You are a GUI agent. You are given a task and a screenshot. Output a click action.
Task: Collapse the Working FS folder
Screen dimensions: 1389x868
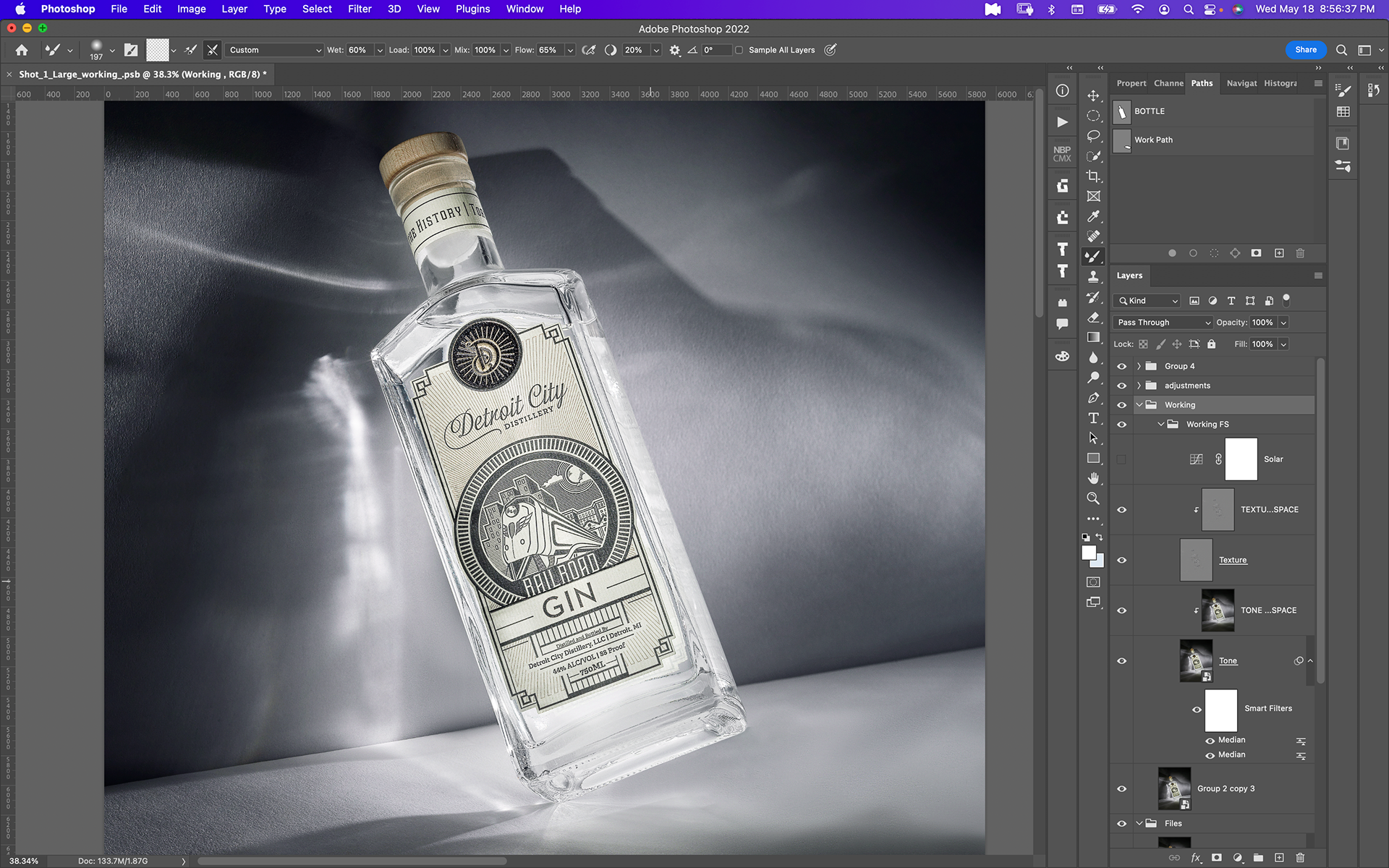[x=1160, y=425]
